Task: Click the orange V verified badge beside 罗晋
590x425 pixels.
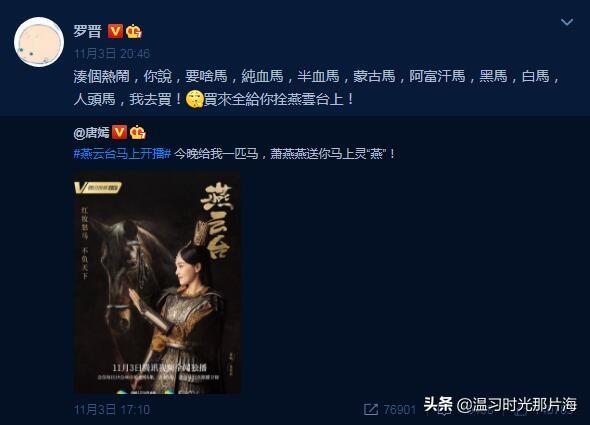Action: [x=116, y=31]
